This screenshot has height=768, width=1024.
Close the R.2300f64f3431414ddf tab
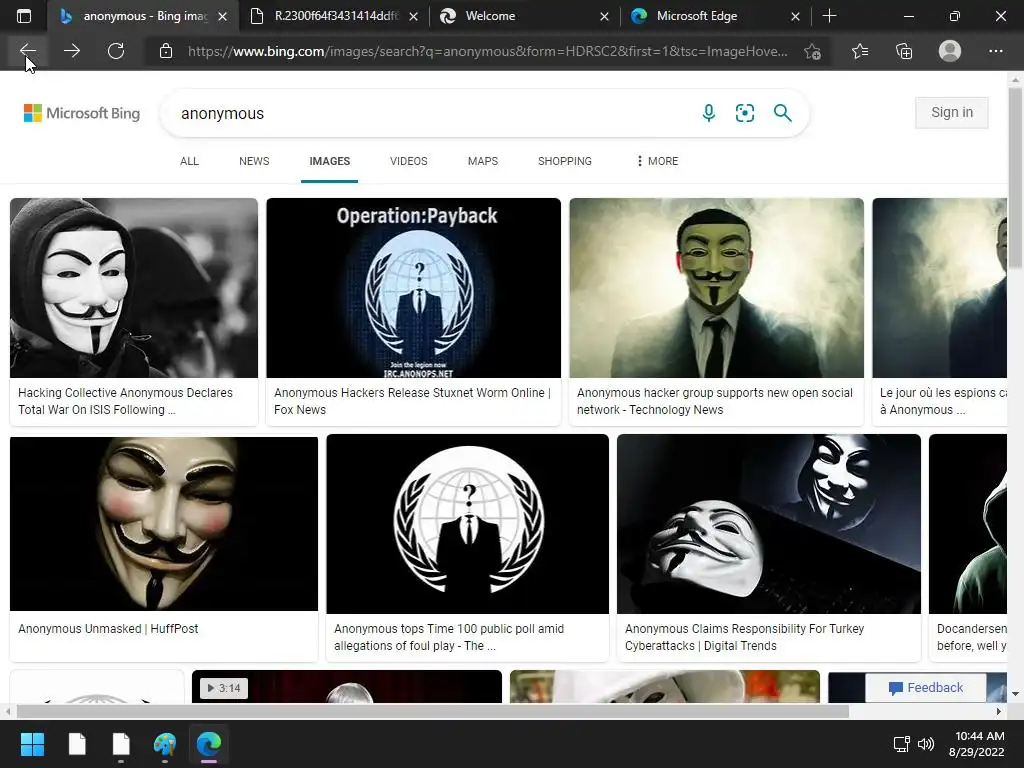[413, 16]
